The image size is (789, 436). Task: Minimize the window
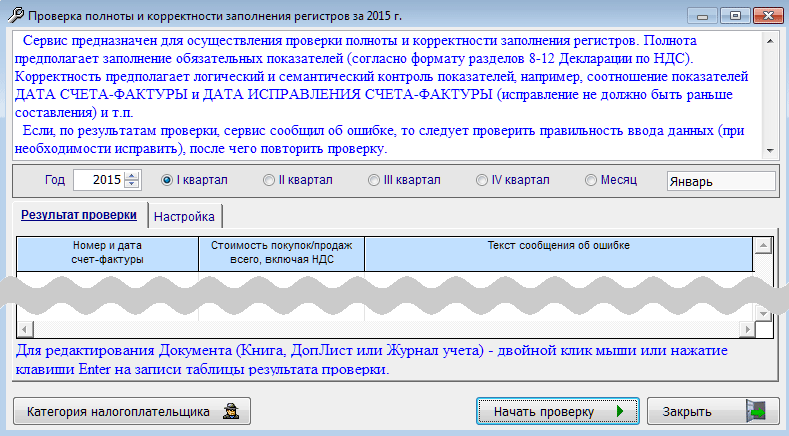(x=702, y=16)
